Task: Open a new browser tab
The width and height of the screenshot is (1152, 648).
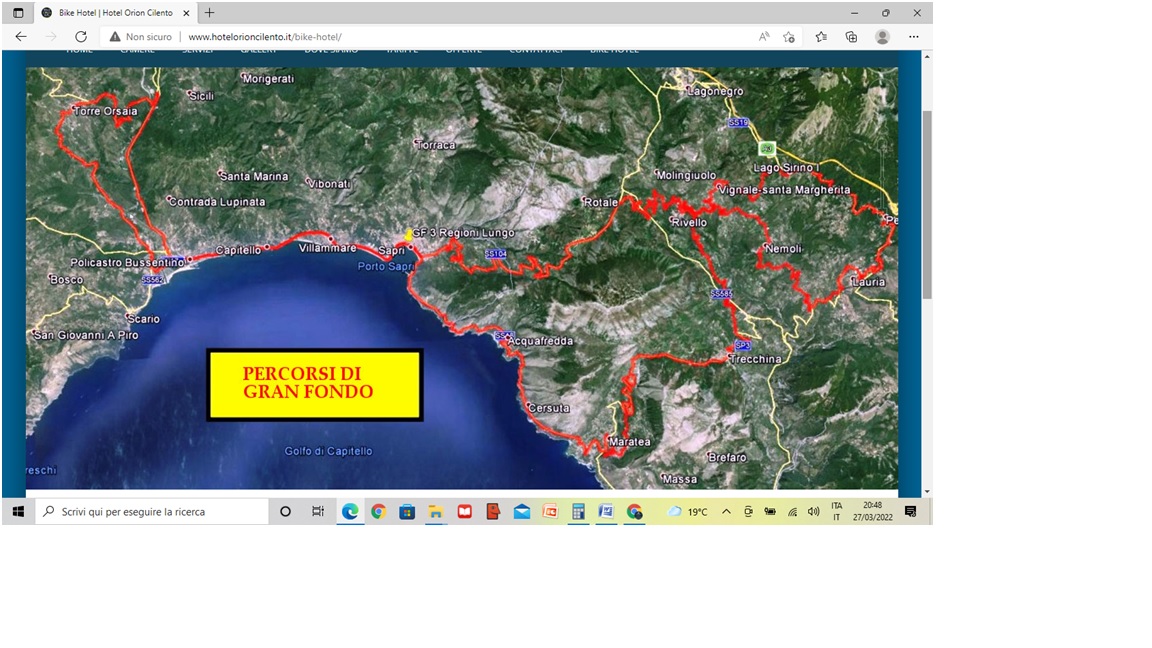Action: point(209,13)
